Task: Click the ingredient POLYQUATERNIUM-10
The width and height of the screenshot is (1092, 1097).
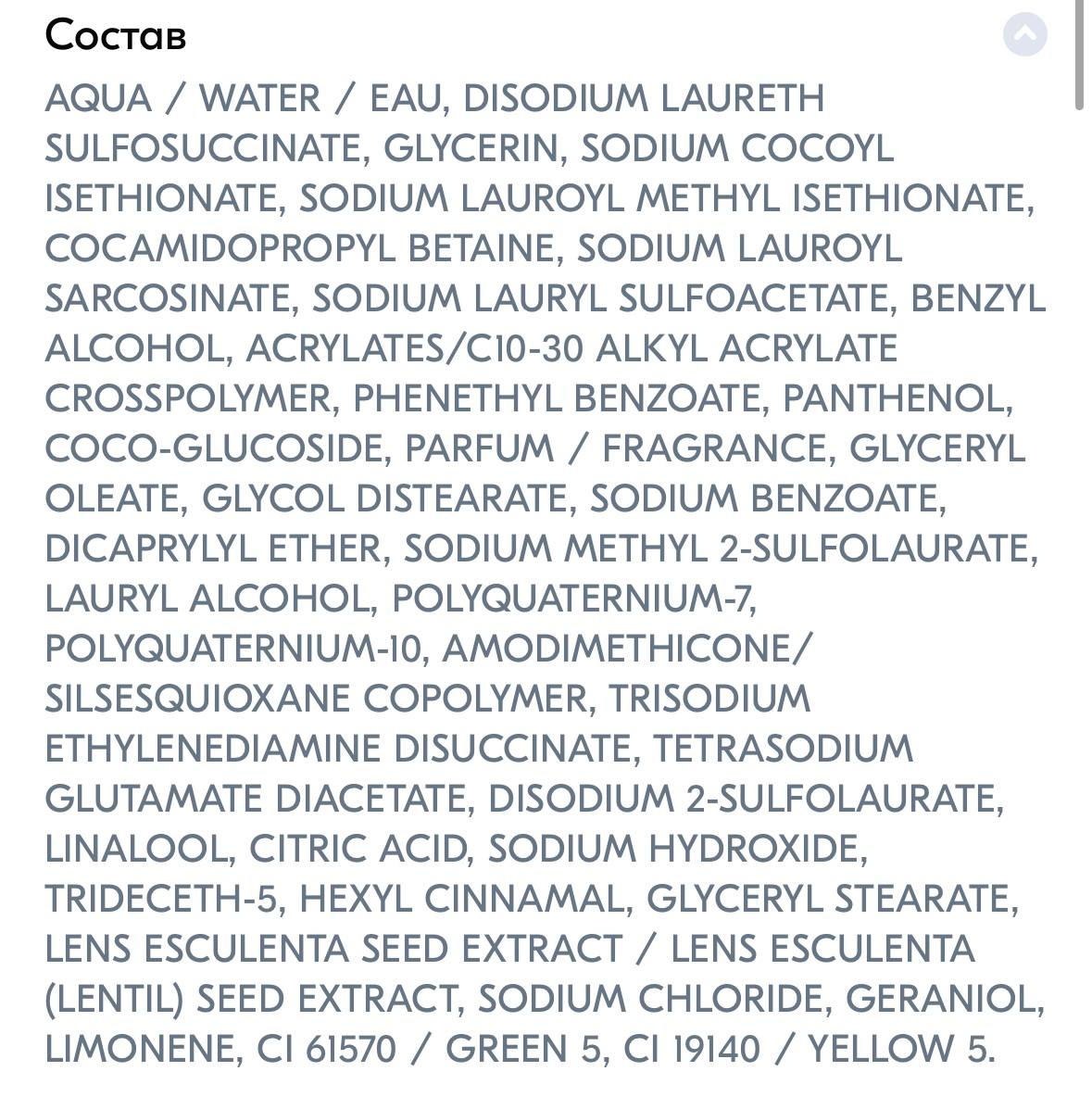Action: (x=237, y=649)
